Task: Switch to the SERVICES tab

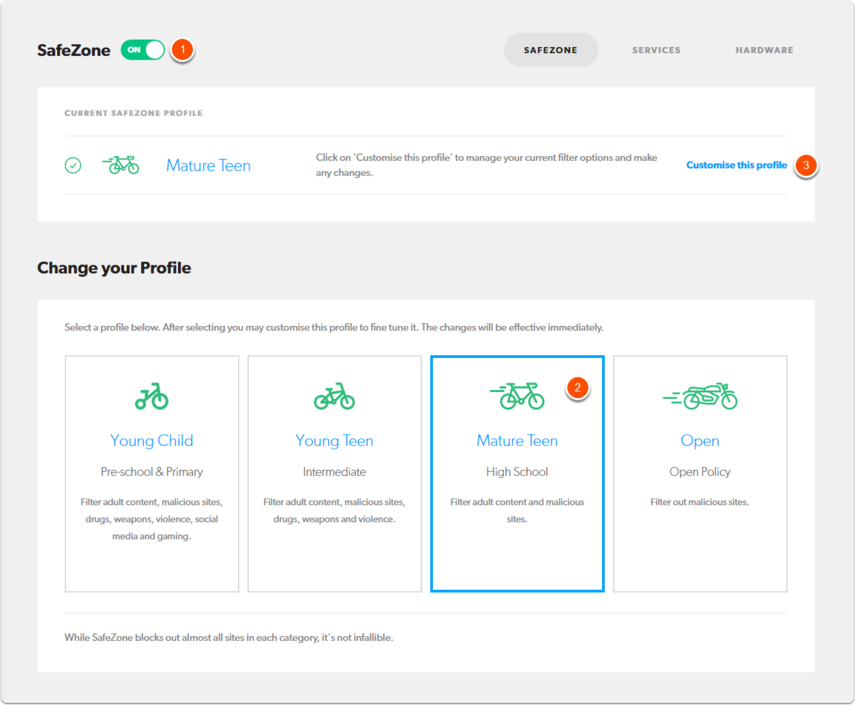Action: 656,49
